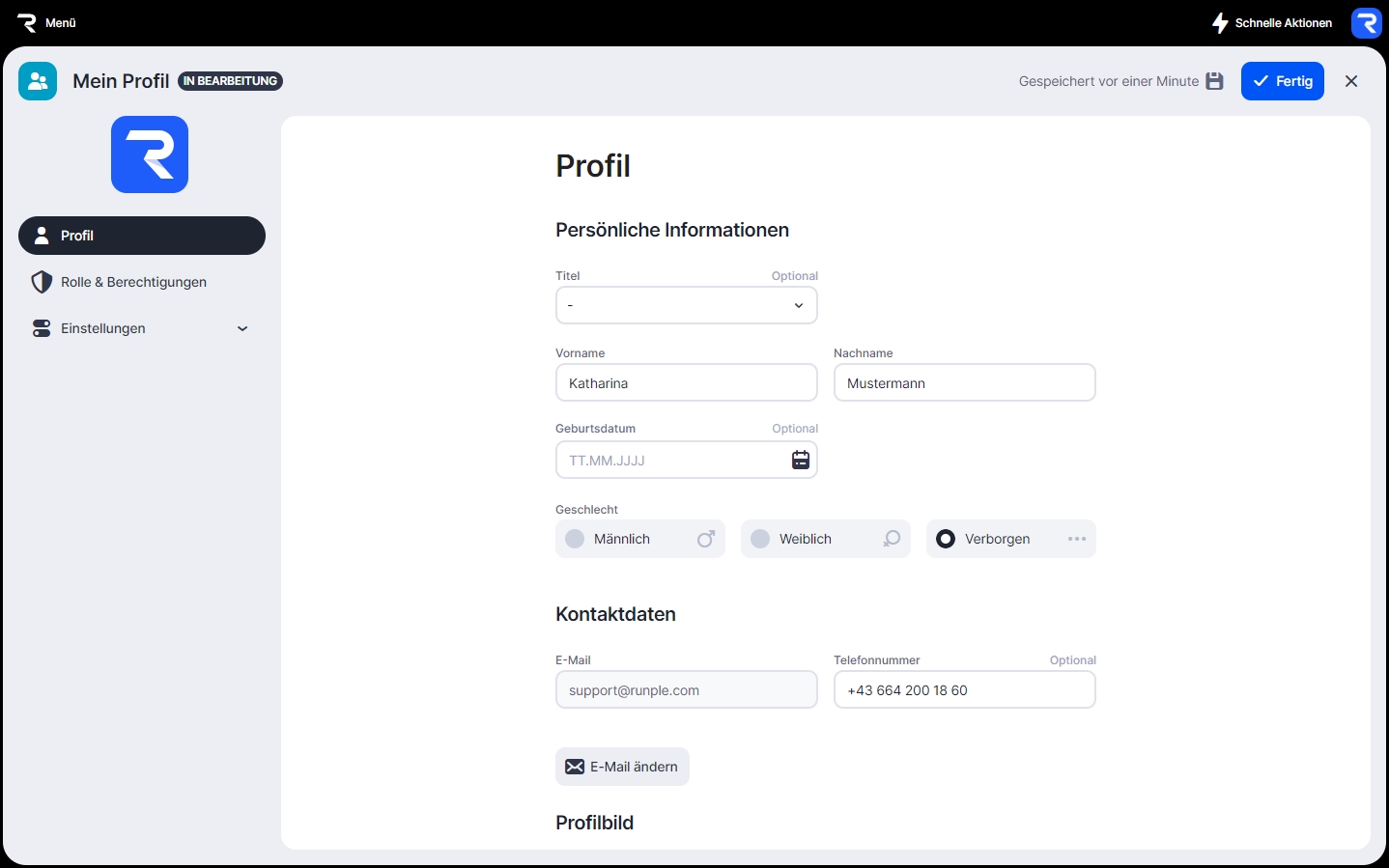Open the calendar picker for Geburtsdatum
Screen dimensions: 1389x868
(801, 460)
